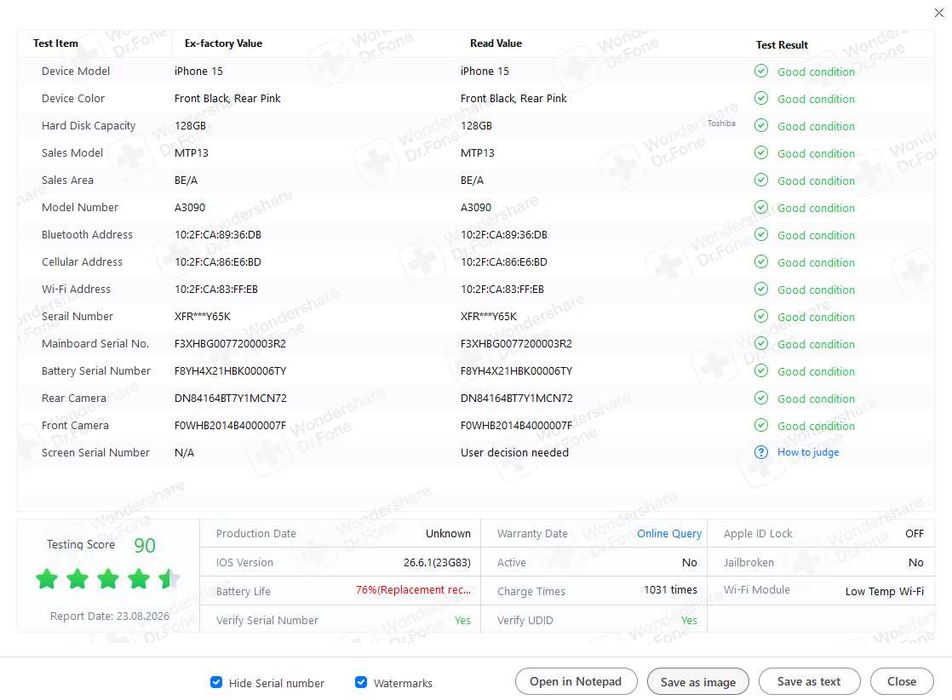952x700 pixels.
Task: Click the ex-factory Bluetooth address 10:2F:CA:89:36:DB
Action: (218, 235)
